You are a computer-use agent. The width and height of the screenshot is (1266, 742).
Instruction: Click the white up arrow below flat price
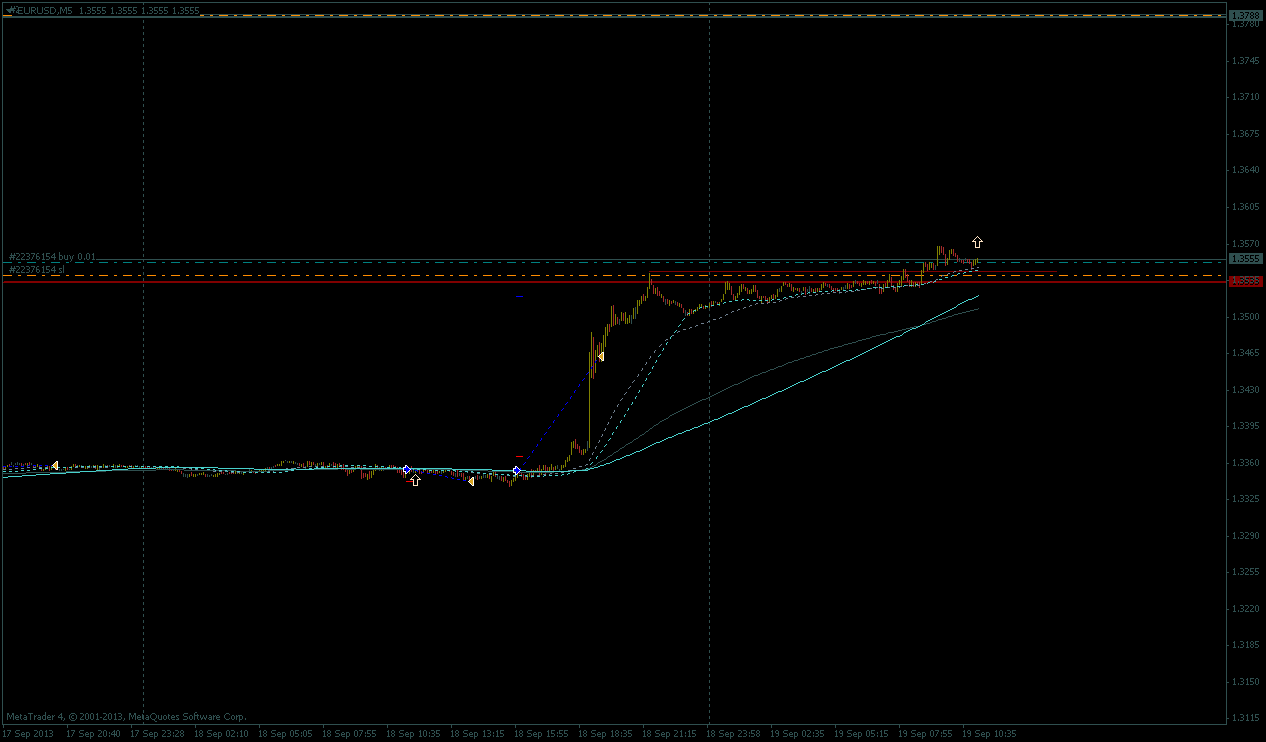tap(415, 481)
